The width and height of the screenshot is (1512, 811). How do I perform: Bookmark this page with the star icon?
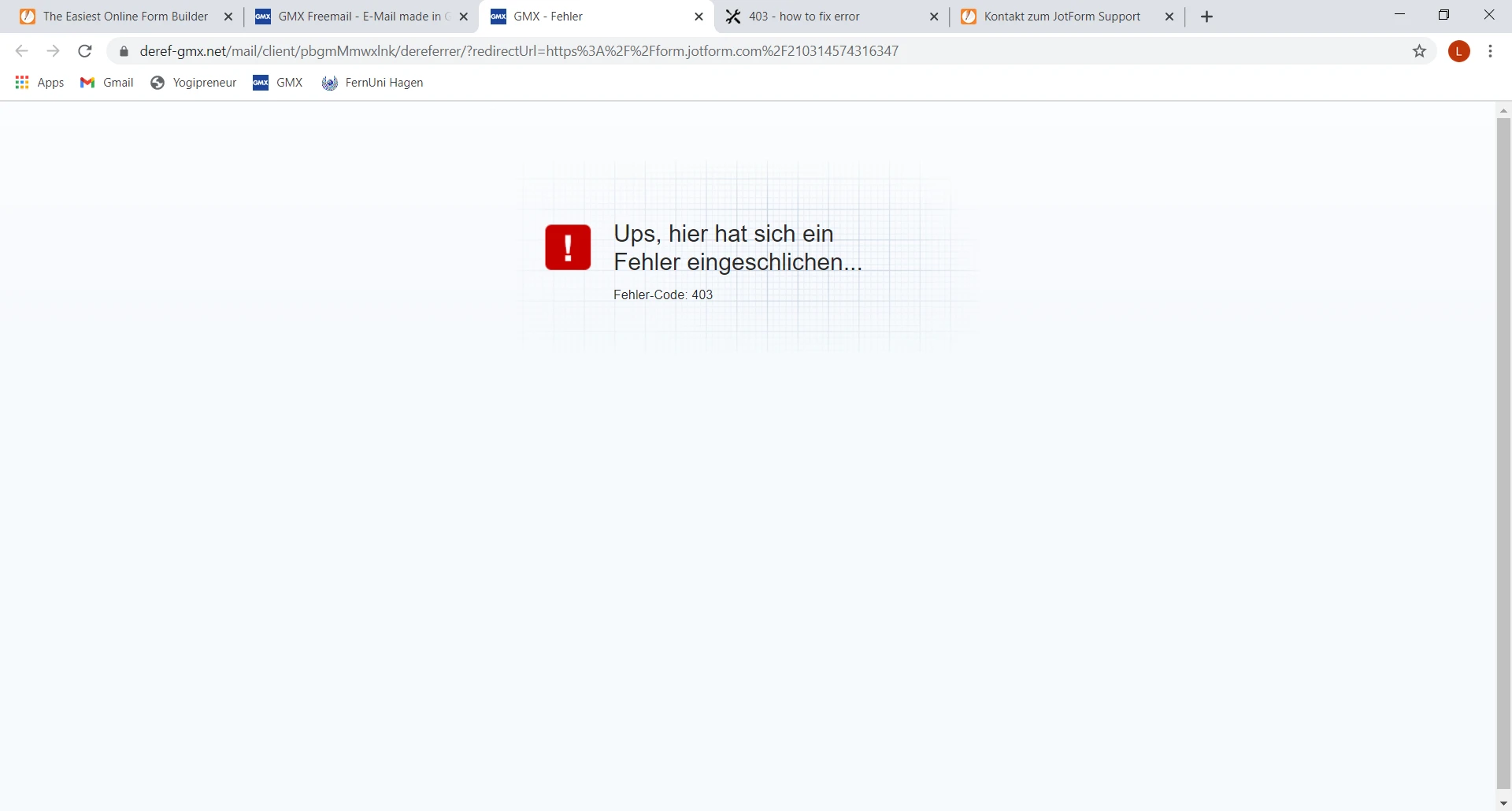1420,50
